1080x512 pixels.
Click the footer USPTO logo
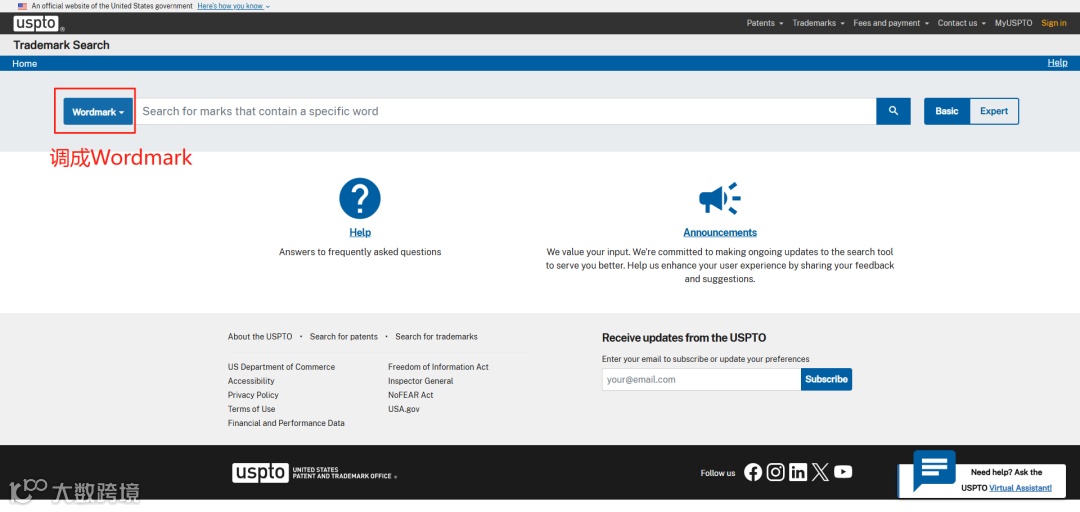tap(313, 473)
